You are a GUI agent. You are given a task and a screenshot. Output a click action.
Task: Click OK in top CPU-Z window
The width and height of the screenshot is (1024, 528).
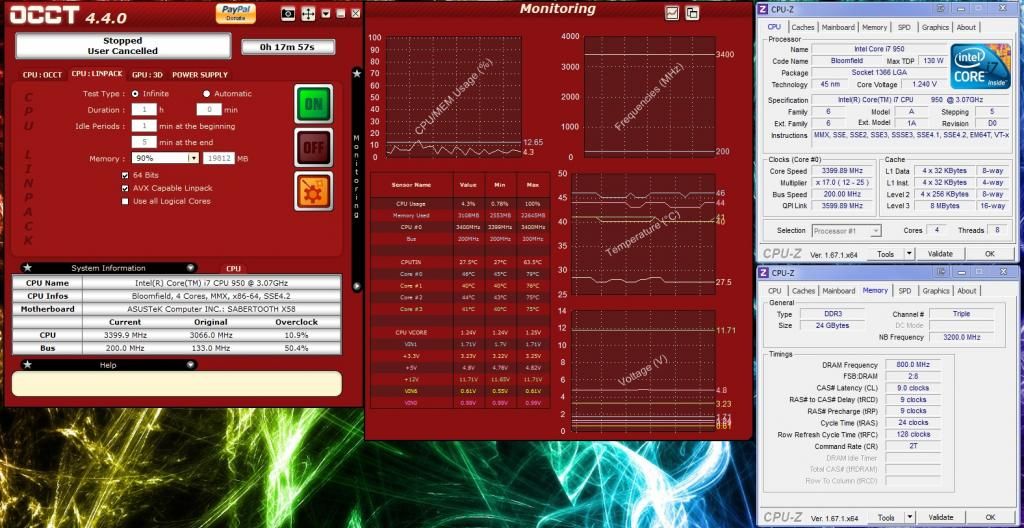(x=990, y=254)
